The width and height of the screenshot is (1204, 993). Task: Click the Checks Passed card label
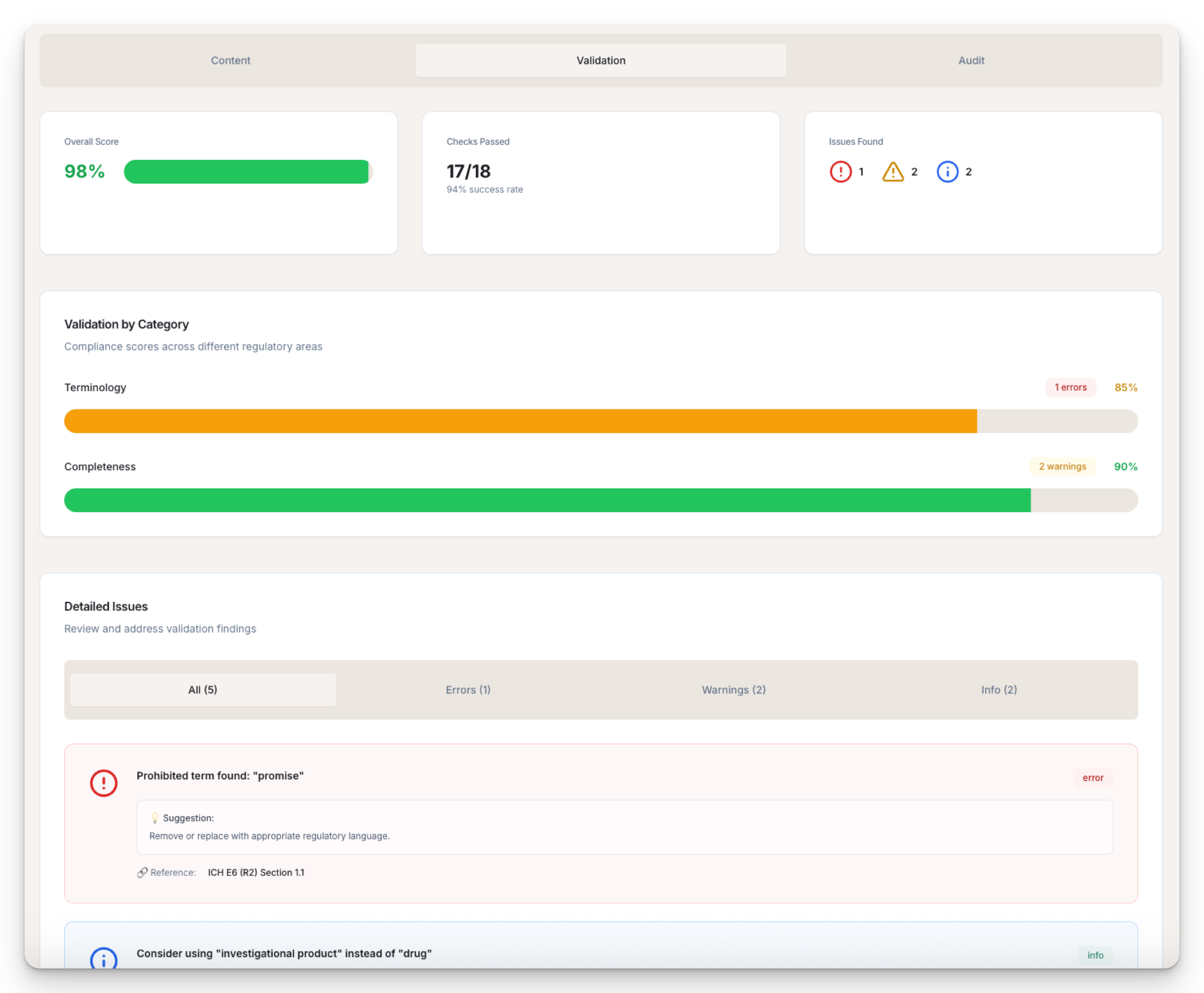coord(478,142)
